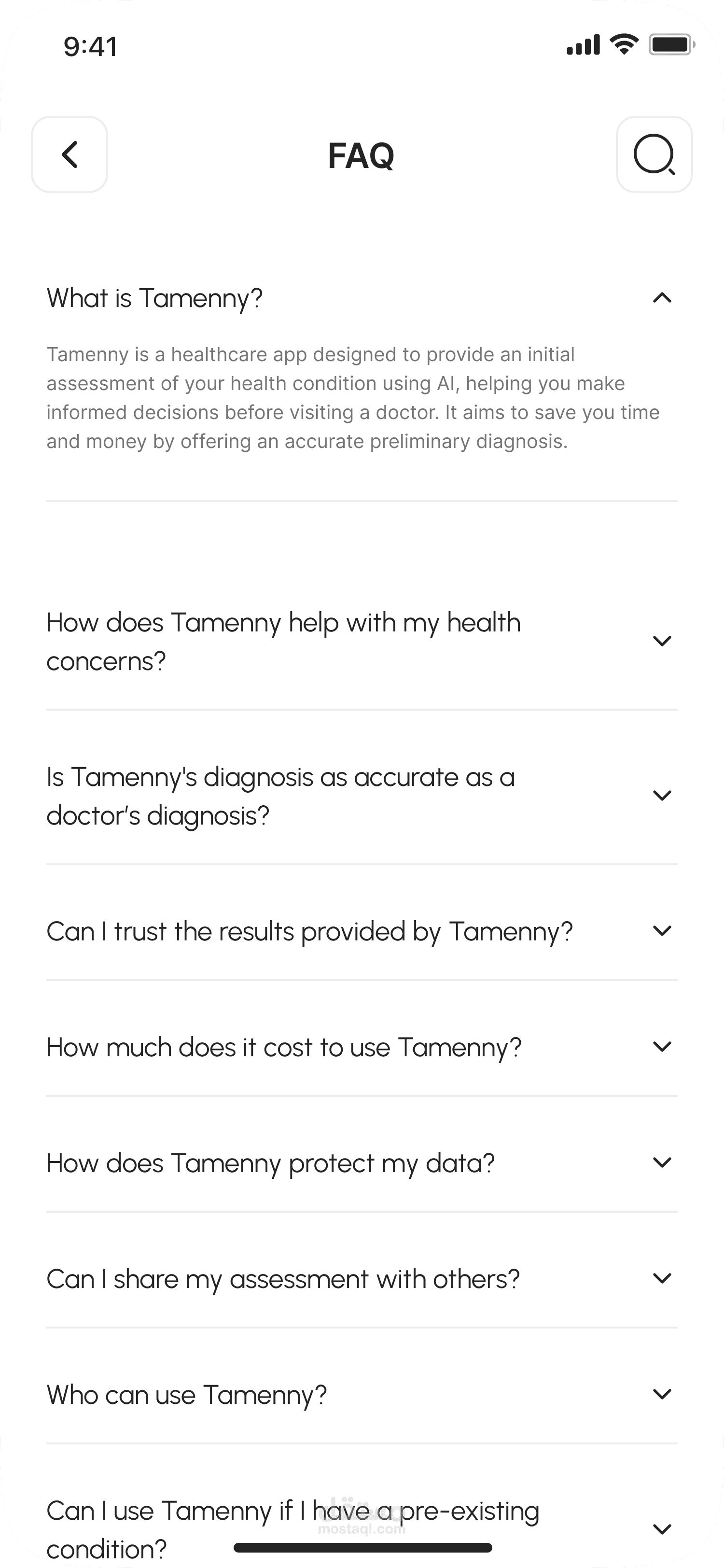This screenshot has width=724, height=1568.
Task: Tap the home indicator bar
Action: 362,1547
